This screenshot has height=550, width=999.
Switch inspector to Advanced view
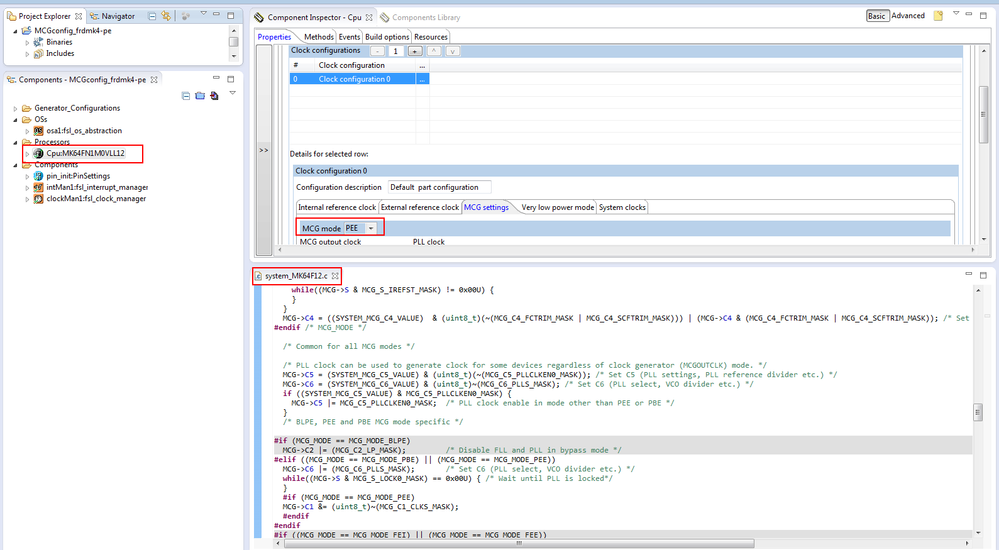[908, 16]
